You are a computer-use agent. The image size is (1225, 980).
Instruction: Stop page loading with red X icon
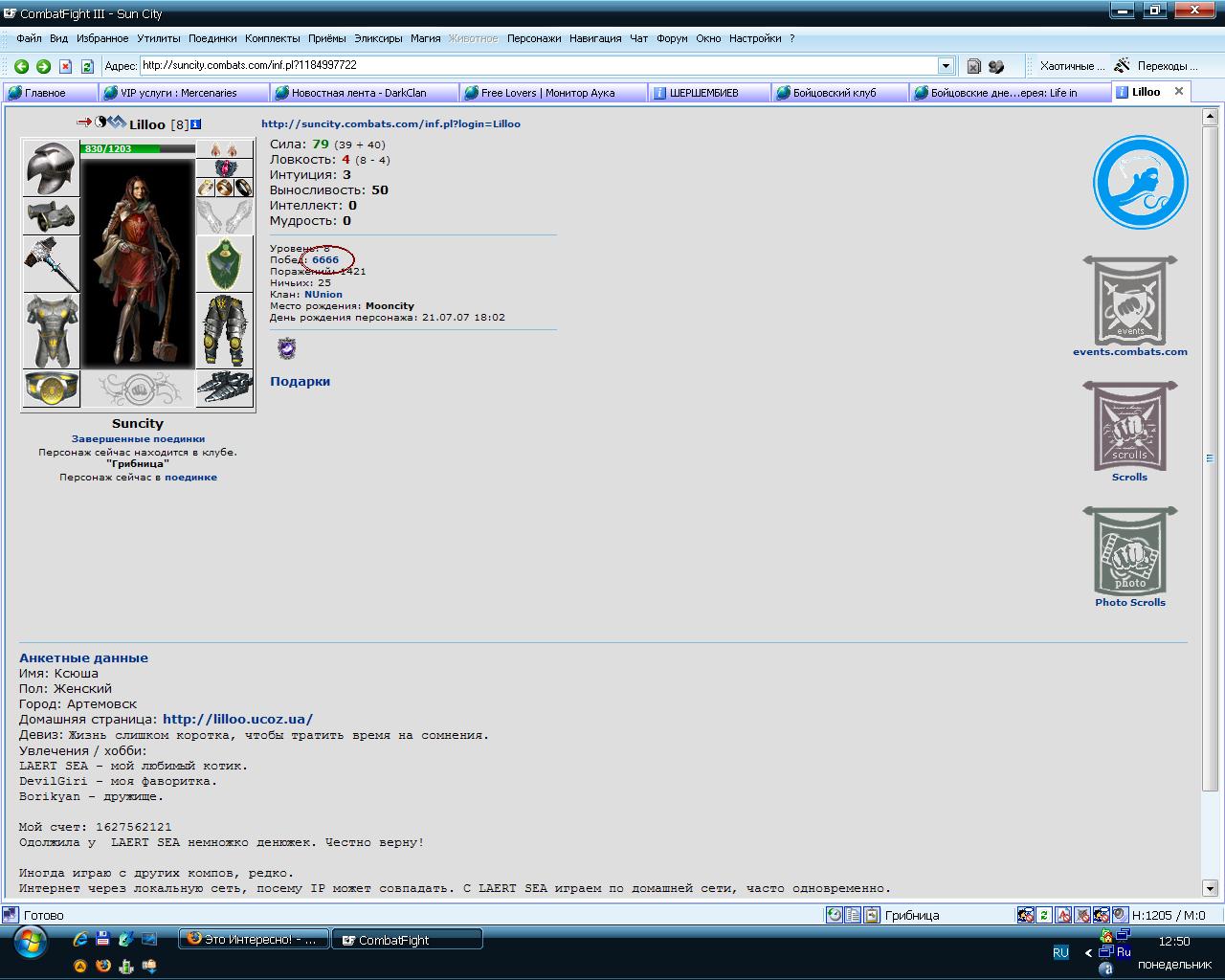coord(66,66)
